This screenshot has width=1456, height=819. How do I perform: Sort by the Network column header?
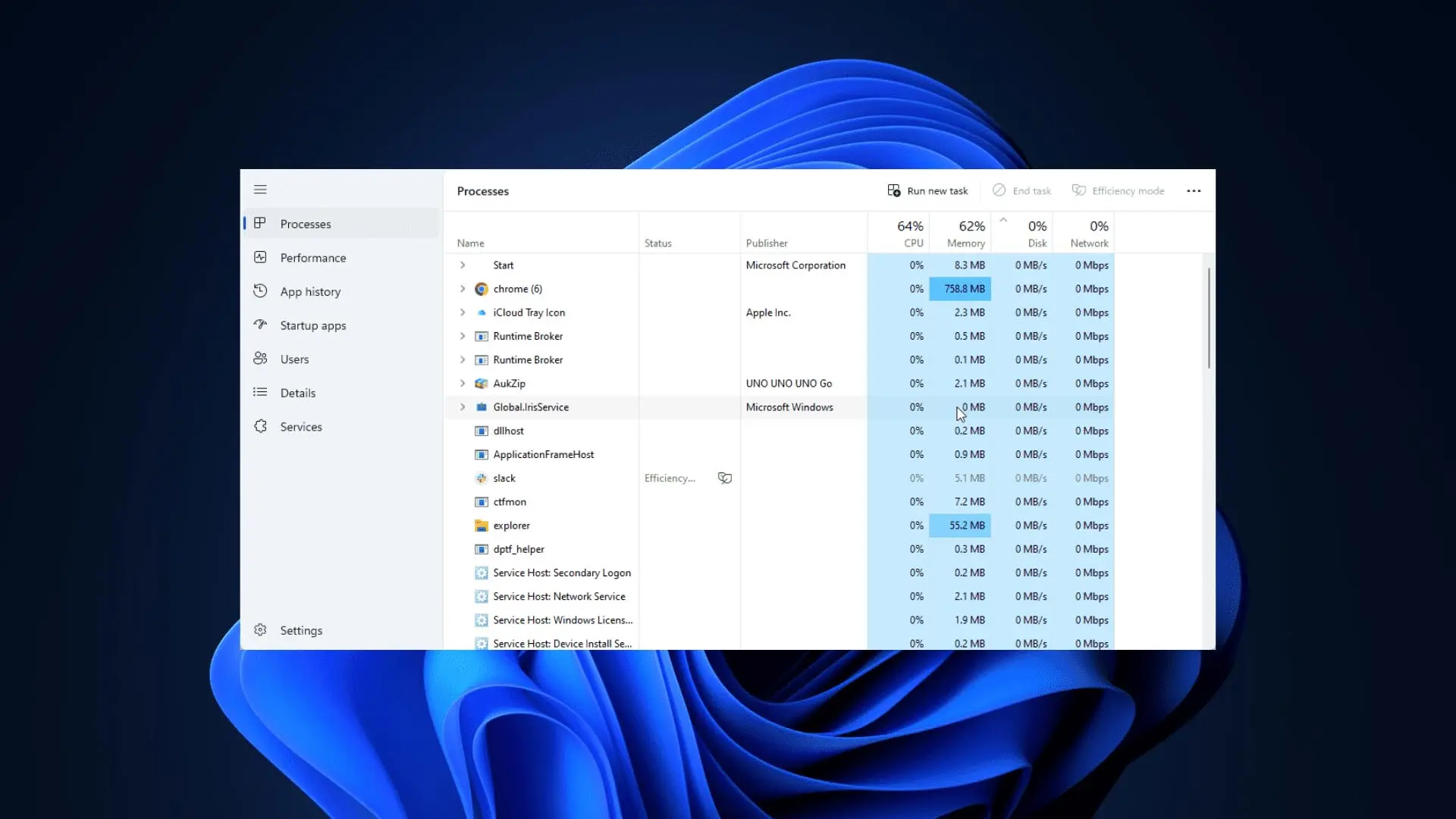click(x=1084, y=234)
